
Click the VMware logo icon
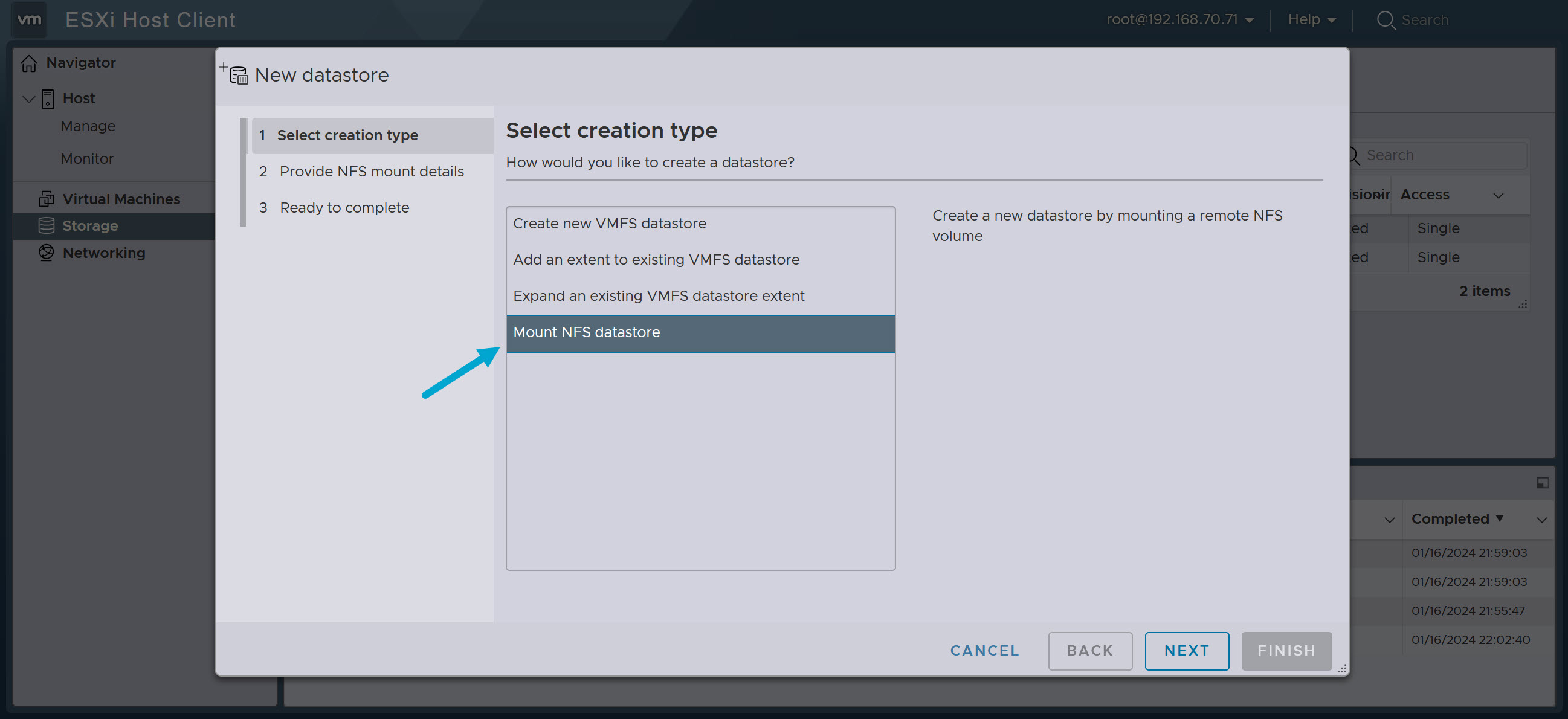tap(28, 19)
